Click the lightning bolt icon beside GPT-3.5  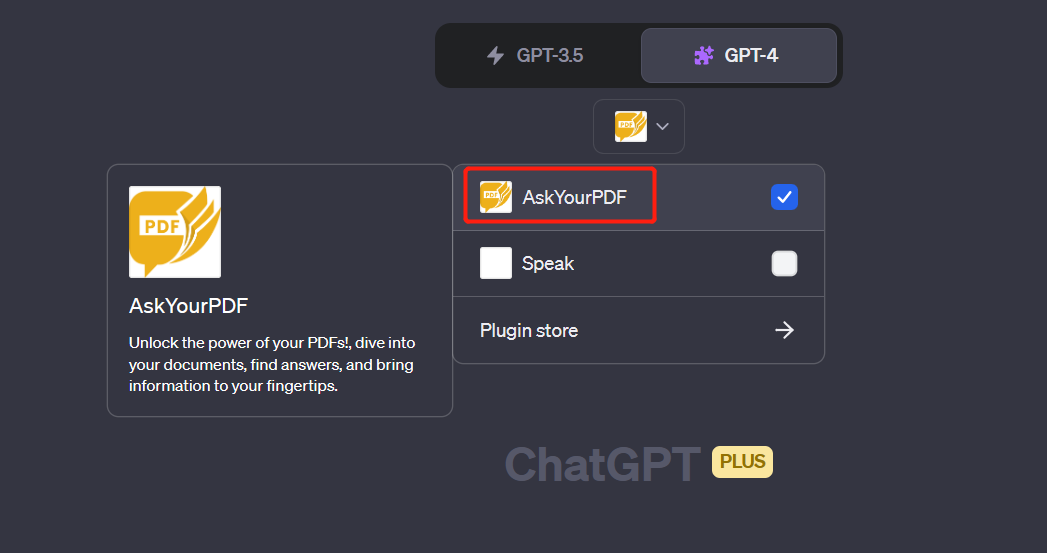[495, 55]
